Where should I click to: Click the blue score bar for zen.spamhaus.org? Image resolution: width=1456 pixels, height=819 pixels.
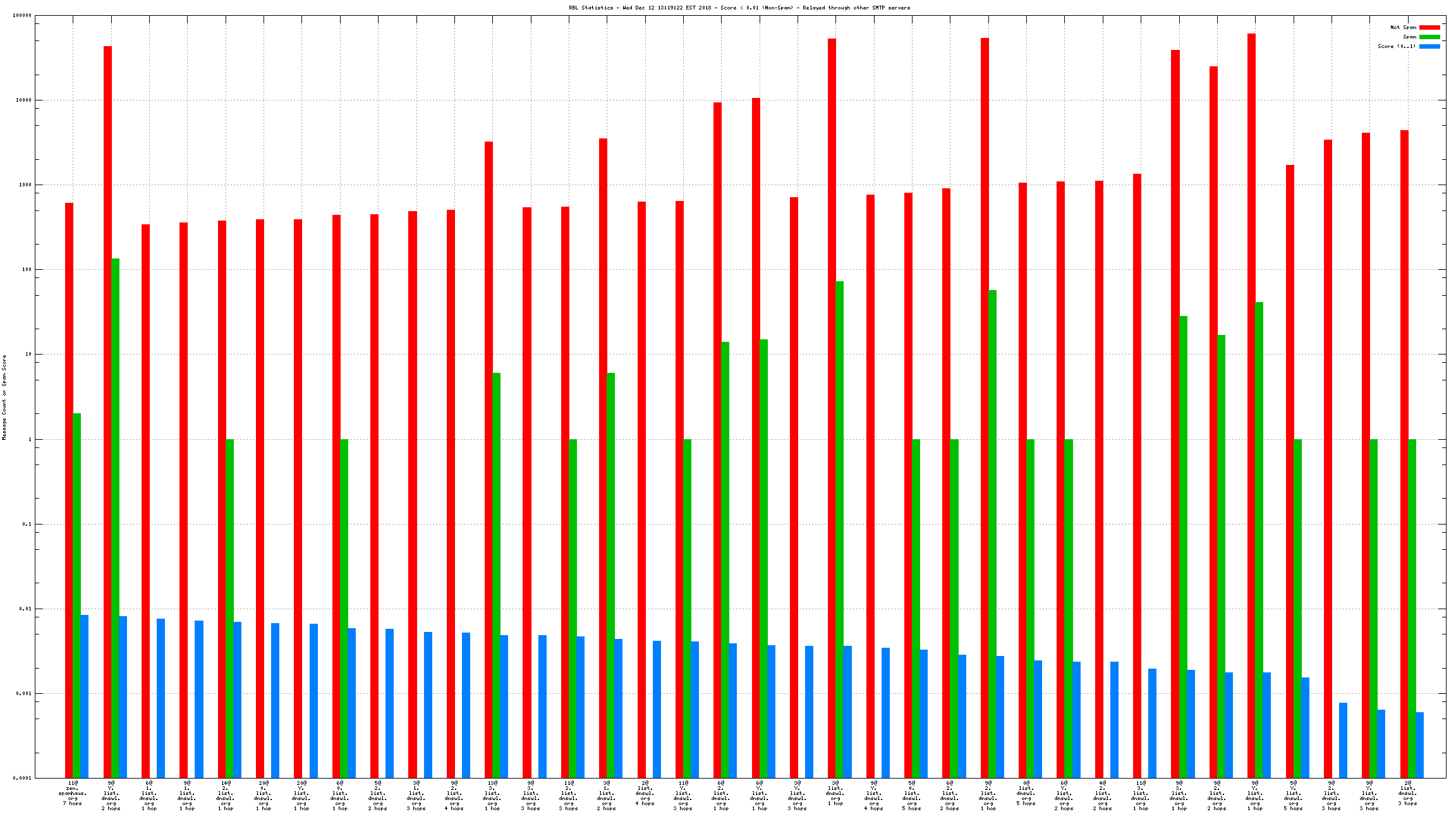point(84,695)
